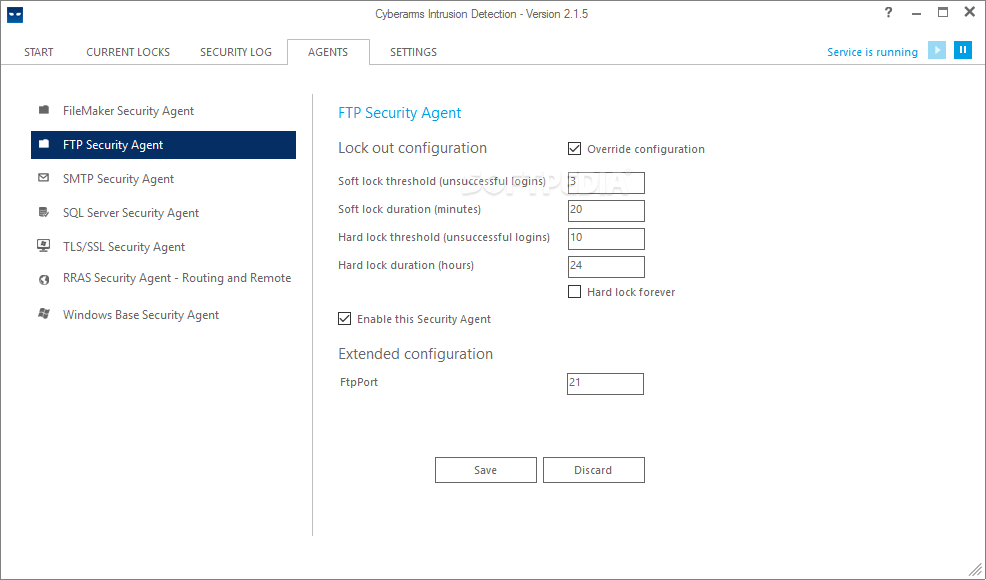
Task: Select FTP Security Agent in the list
Action: coord(163,145)
